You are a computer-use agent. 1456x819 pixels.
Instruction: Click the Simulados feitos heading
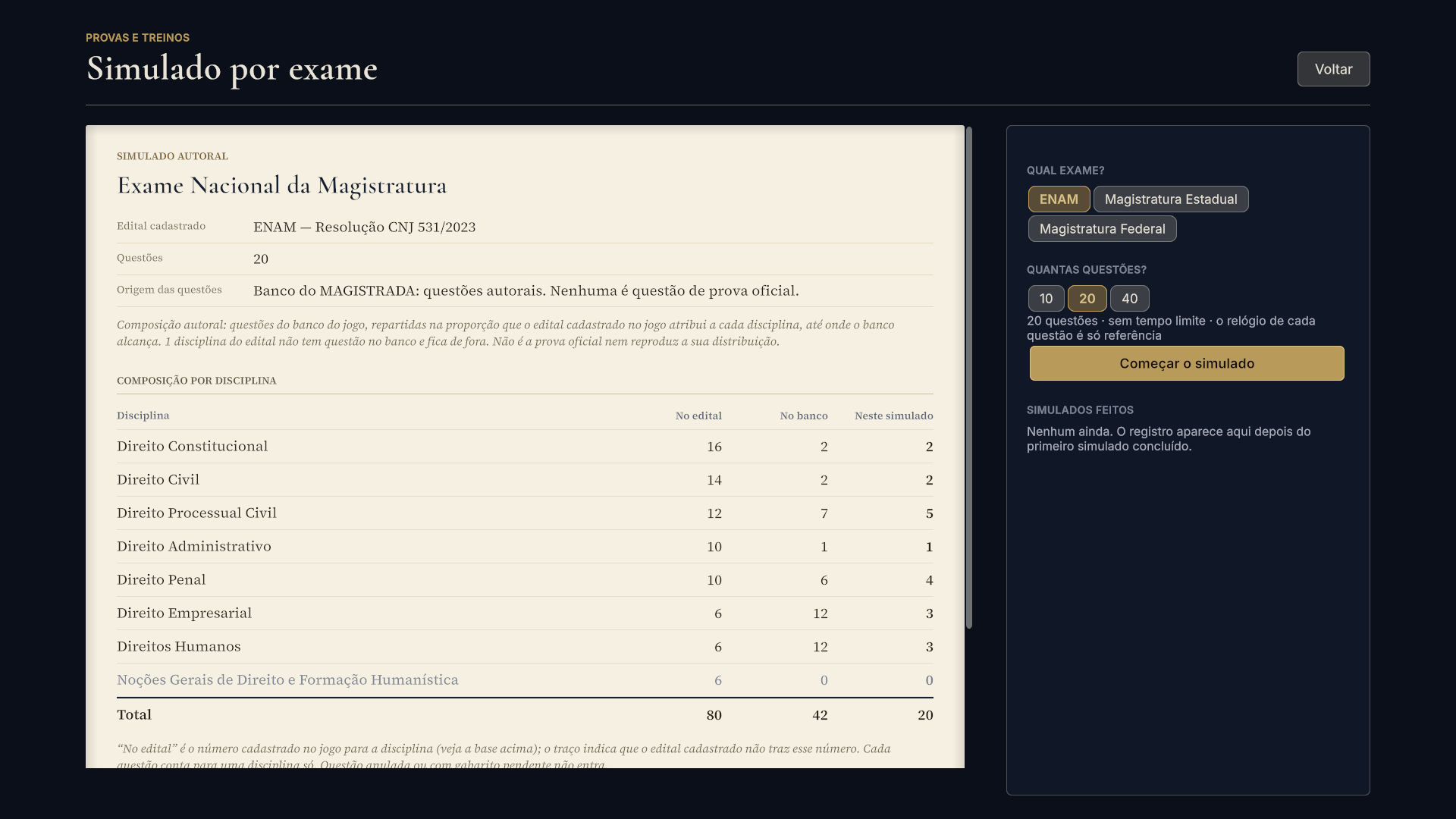pyautogui.click(x=1080, y=410)
